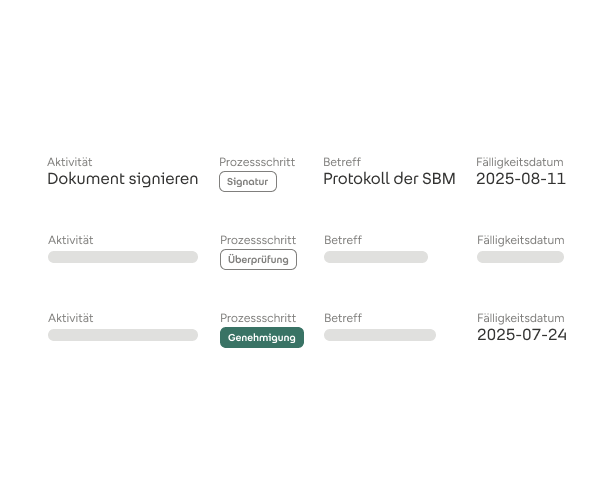607x500 pixels.
Task: Open the Dokument signieren activity
Action: [x=123, y=179]
